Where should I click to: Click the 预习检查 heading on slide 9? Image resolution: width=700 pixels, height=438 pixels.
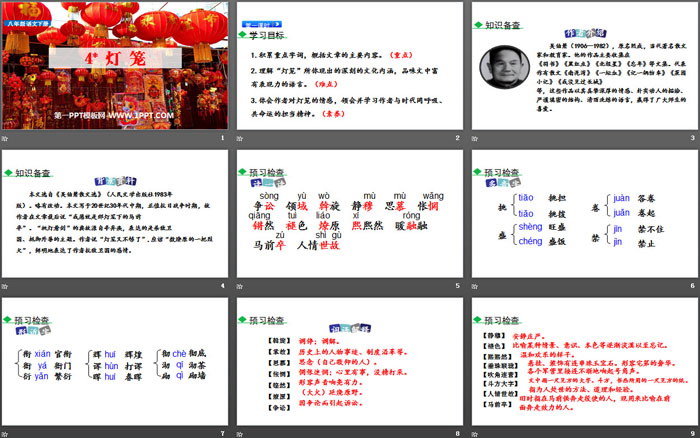point(502,320)
